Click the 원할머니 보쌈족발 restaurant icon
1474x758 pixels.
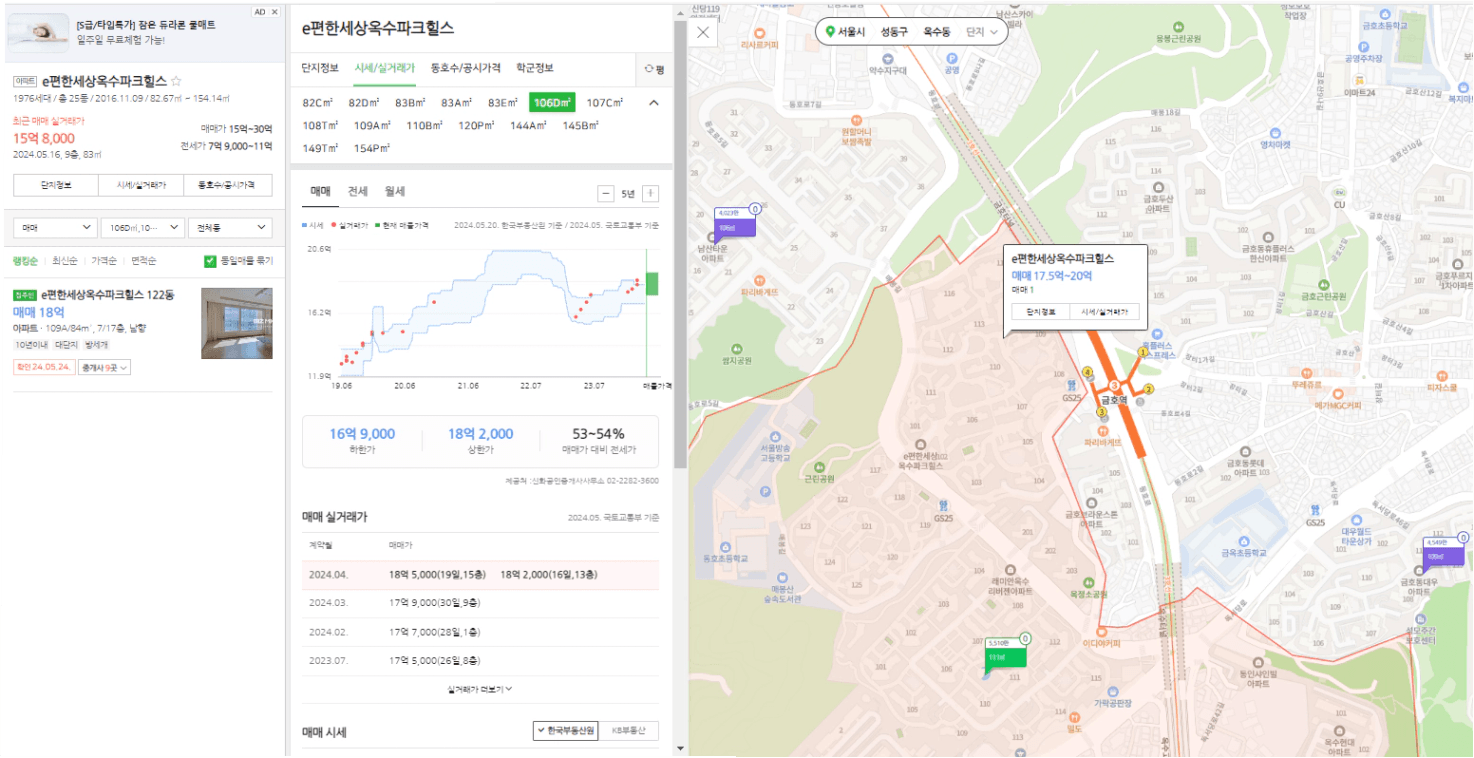tap(855, 118)
